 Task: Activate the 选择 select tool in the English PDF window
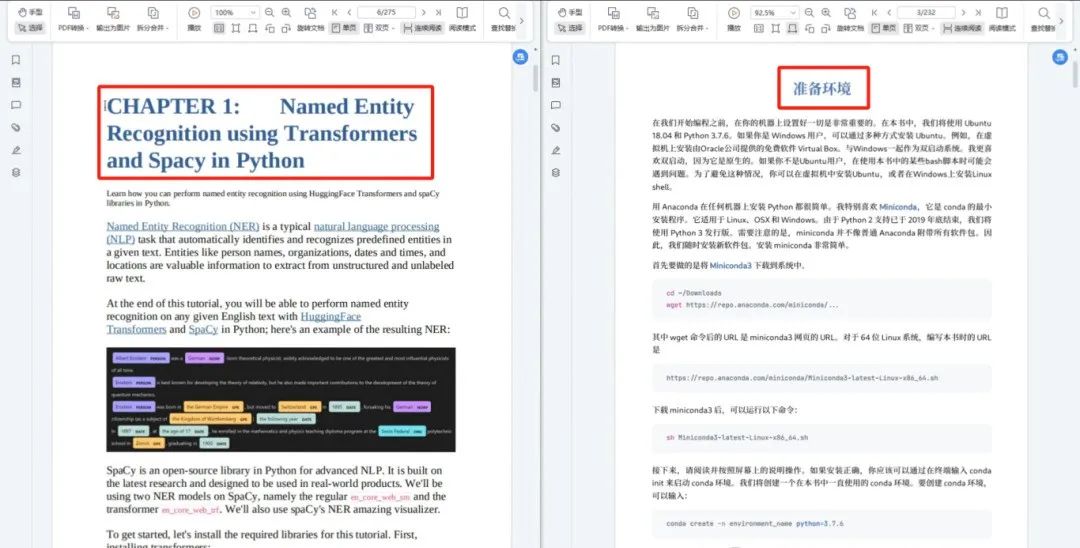(x=30, y=28)
